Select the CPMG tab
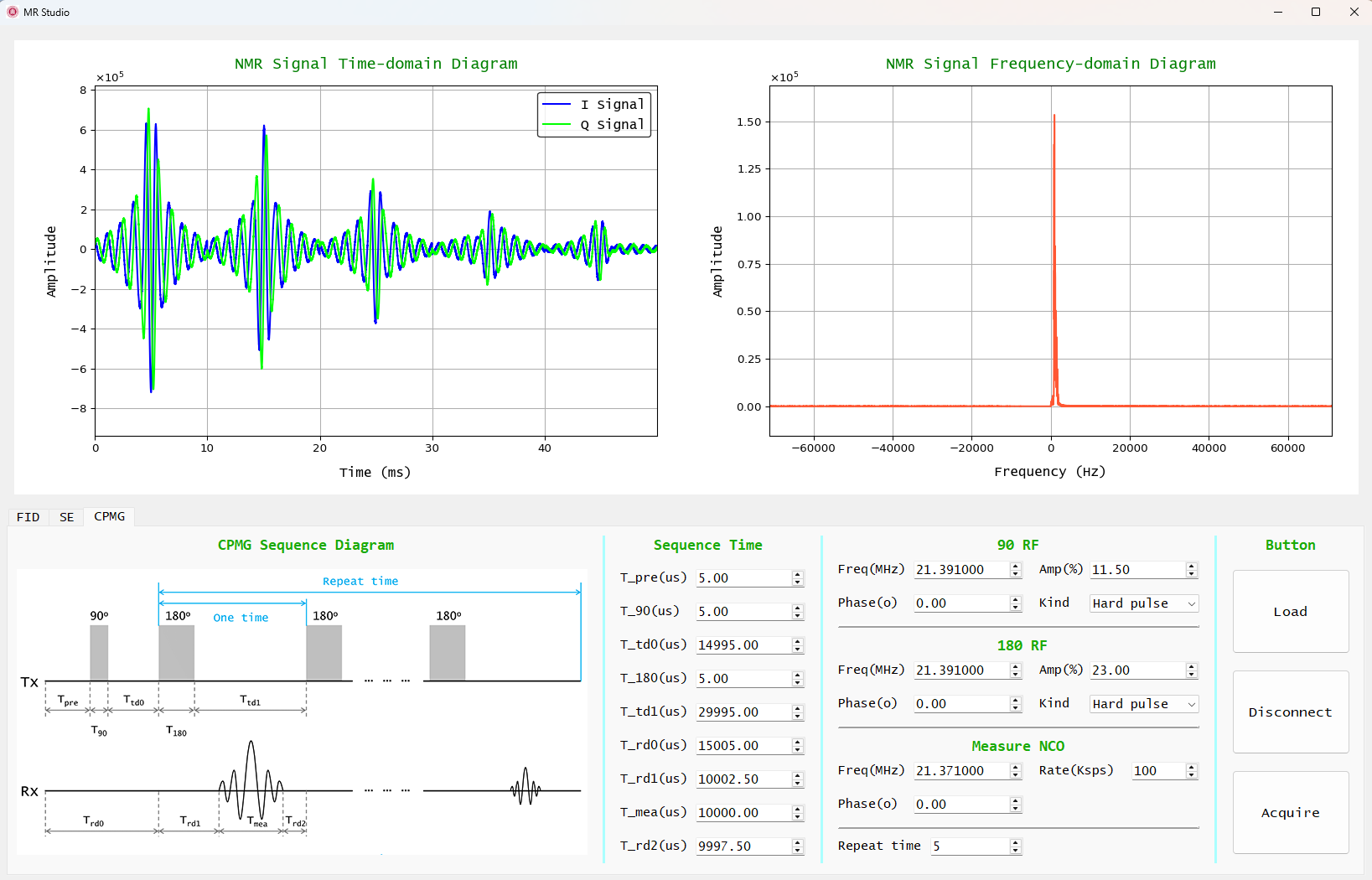This screenshot has height=880, width=1372. pos(109,516)
